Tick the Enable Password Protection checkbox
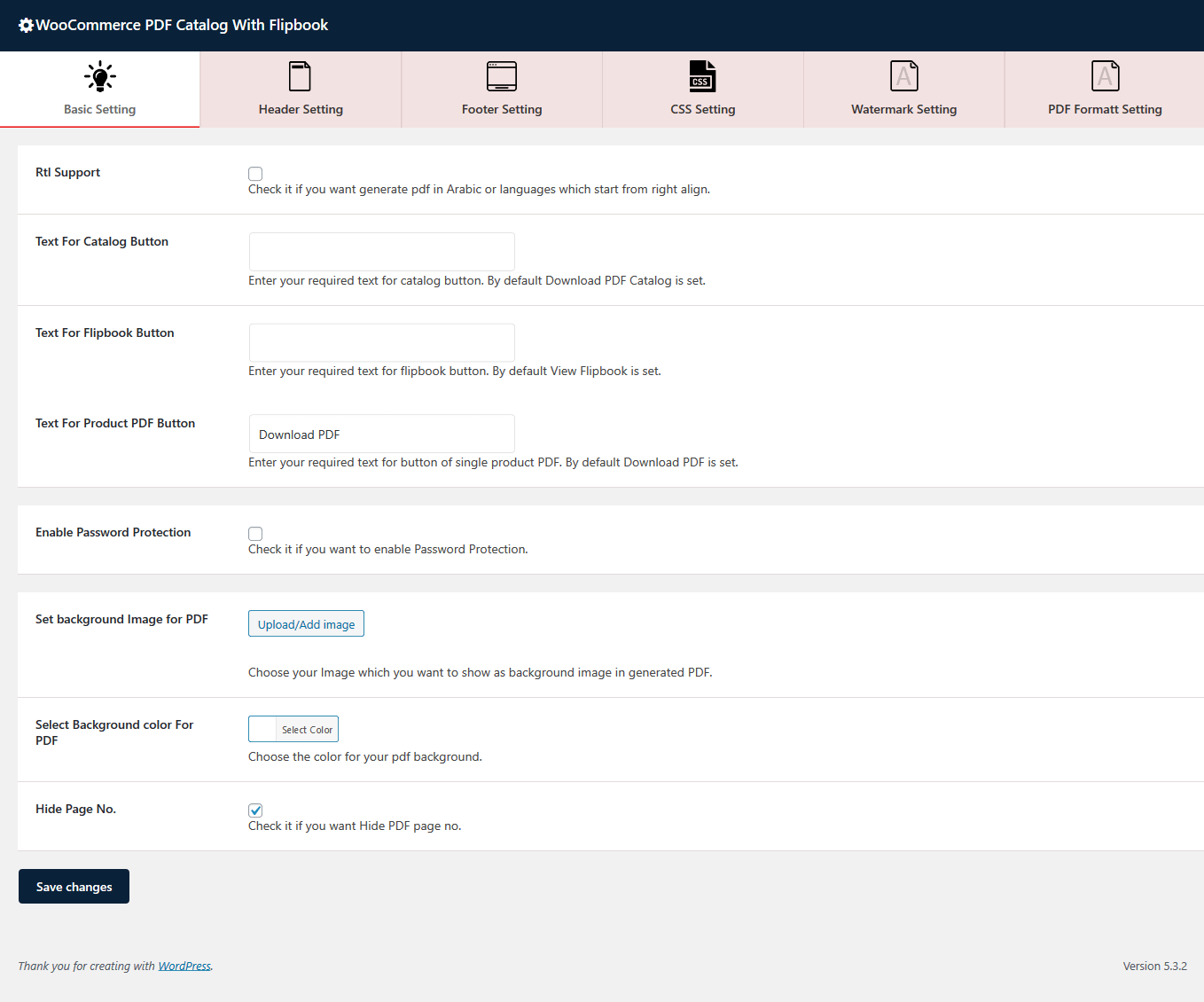The width and height of the screenshot is (1204, 1002). click(255, 534)
